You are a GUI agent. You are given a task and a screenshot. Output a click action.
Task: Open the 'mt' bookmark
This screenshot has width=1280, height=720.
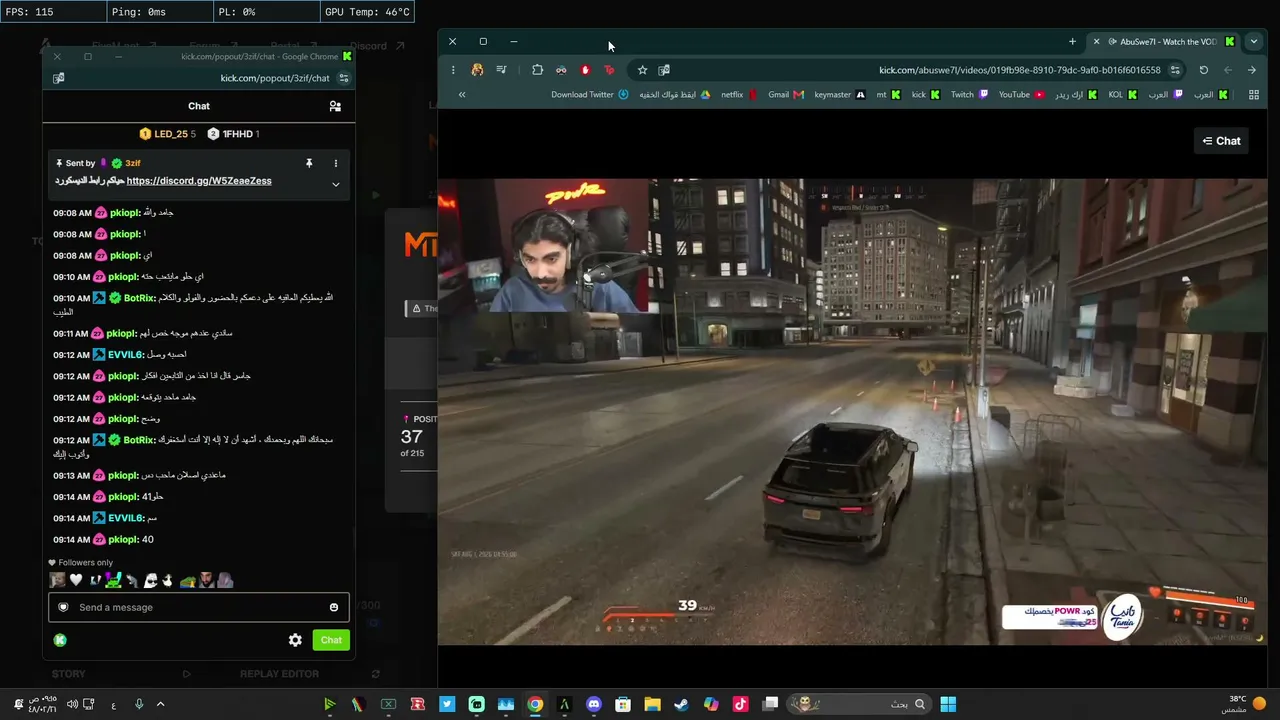[888, 95]
